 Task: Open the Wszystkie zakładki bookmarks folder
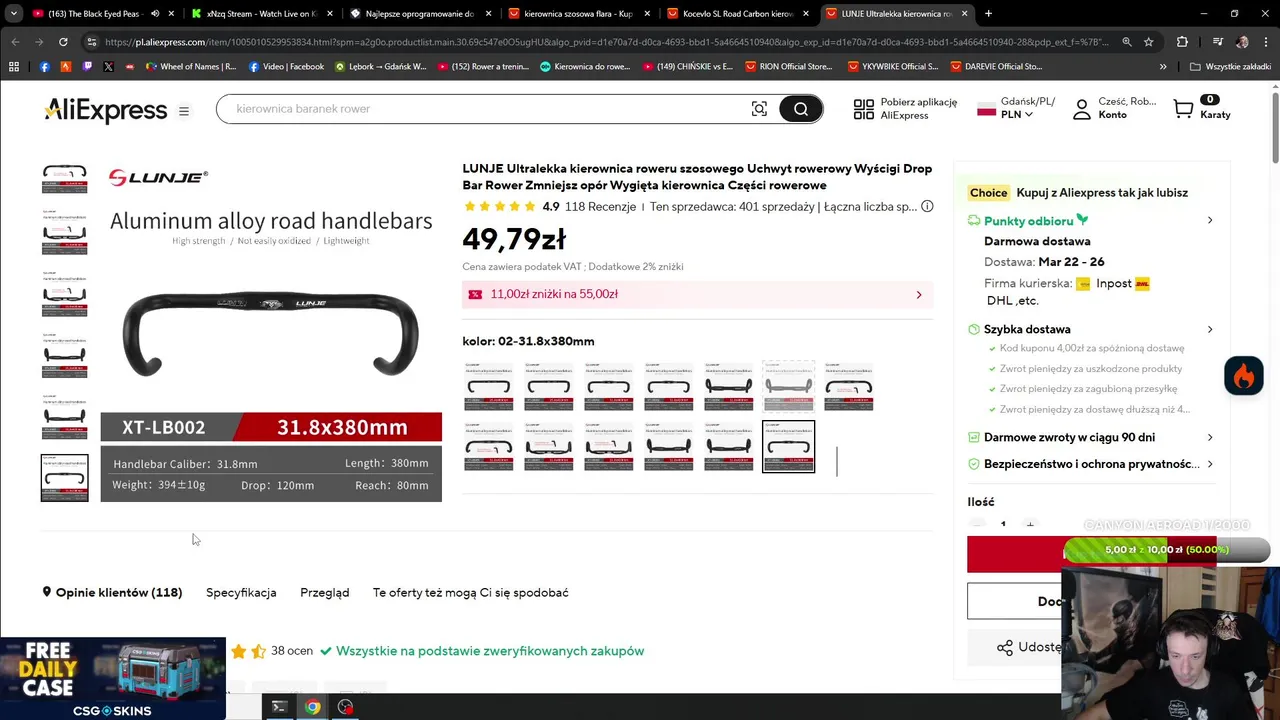(x=1230, y=67)
